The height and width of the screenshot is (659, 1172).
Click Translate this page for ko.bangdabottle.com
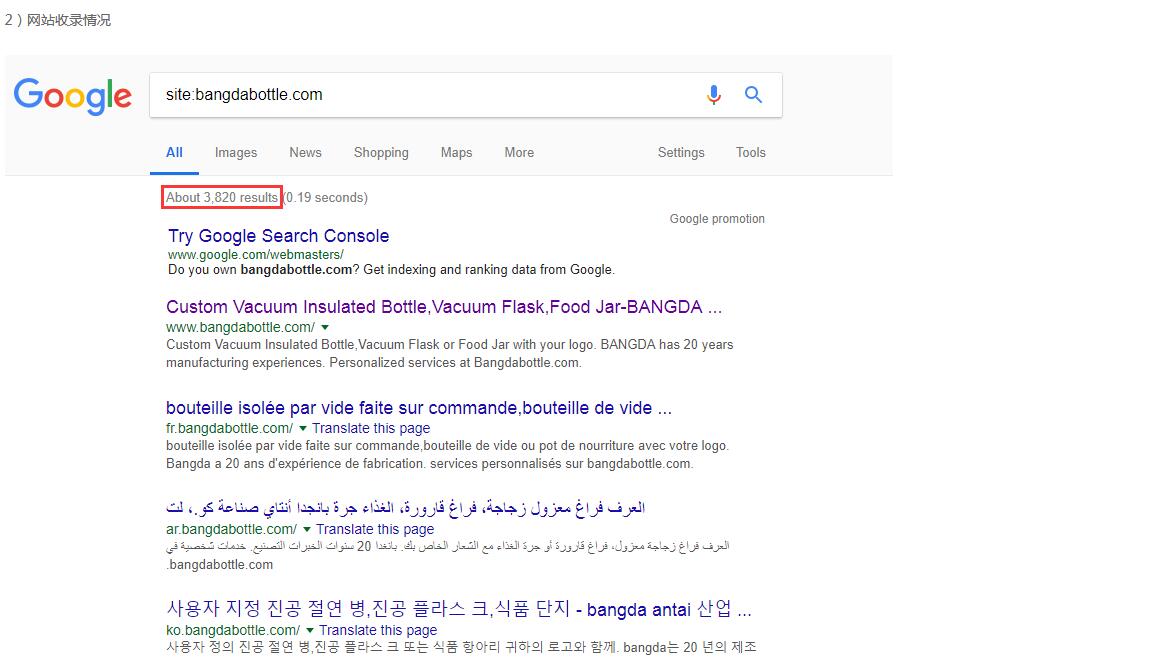378,631
